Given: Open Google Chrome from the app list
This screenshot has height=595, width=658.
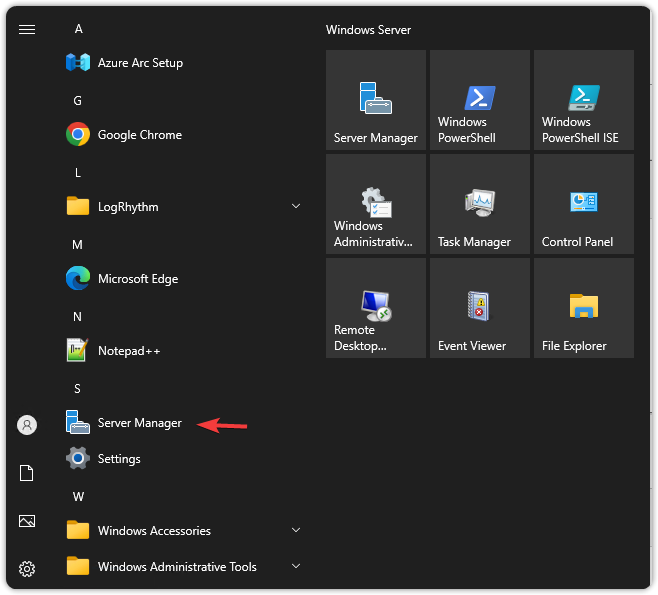Looking at the screenshot, I should (x=139, y=135).
